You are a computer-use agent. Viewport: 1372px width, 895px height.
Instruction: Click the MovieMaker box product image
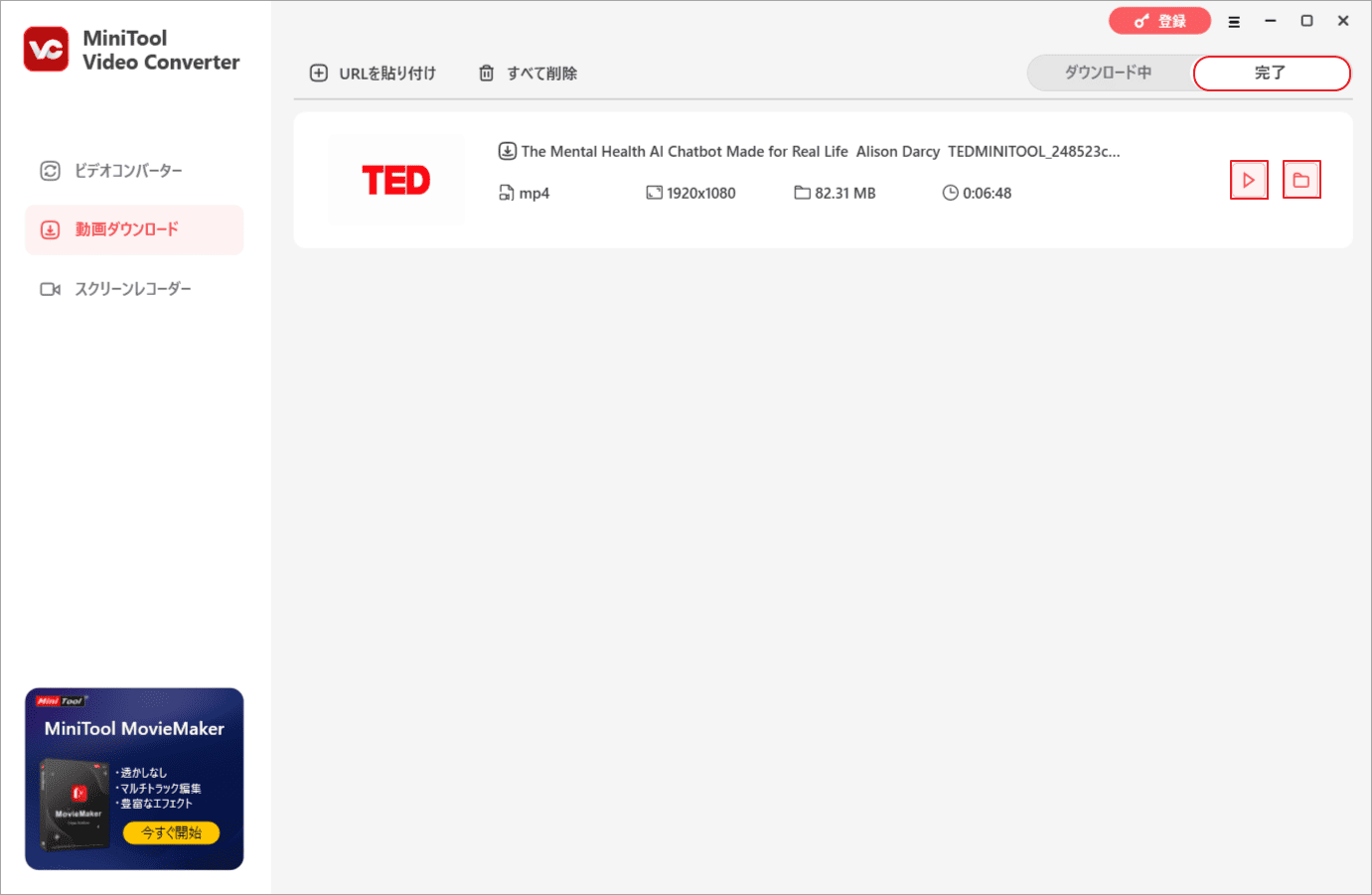click(76, 805)
